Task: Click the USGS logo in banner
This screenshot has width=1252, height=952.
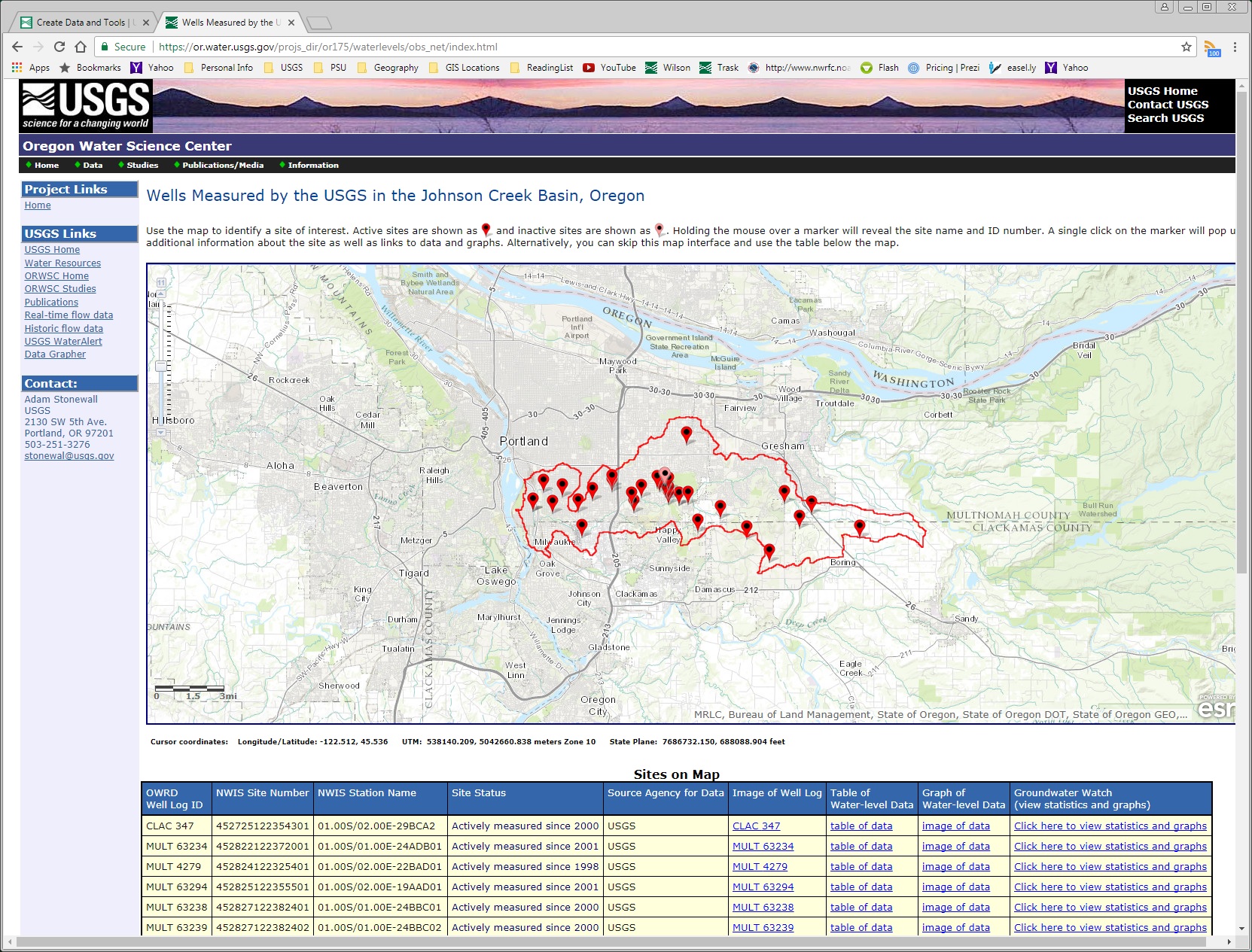Action: (x=86, y=106)
